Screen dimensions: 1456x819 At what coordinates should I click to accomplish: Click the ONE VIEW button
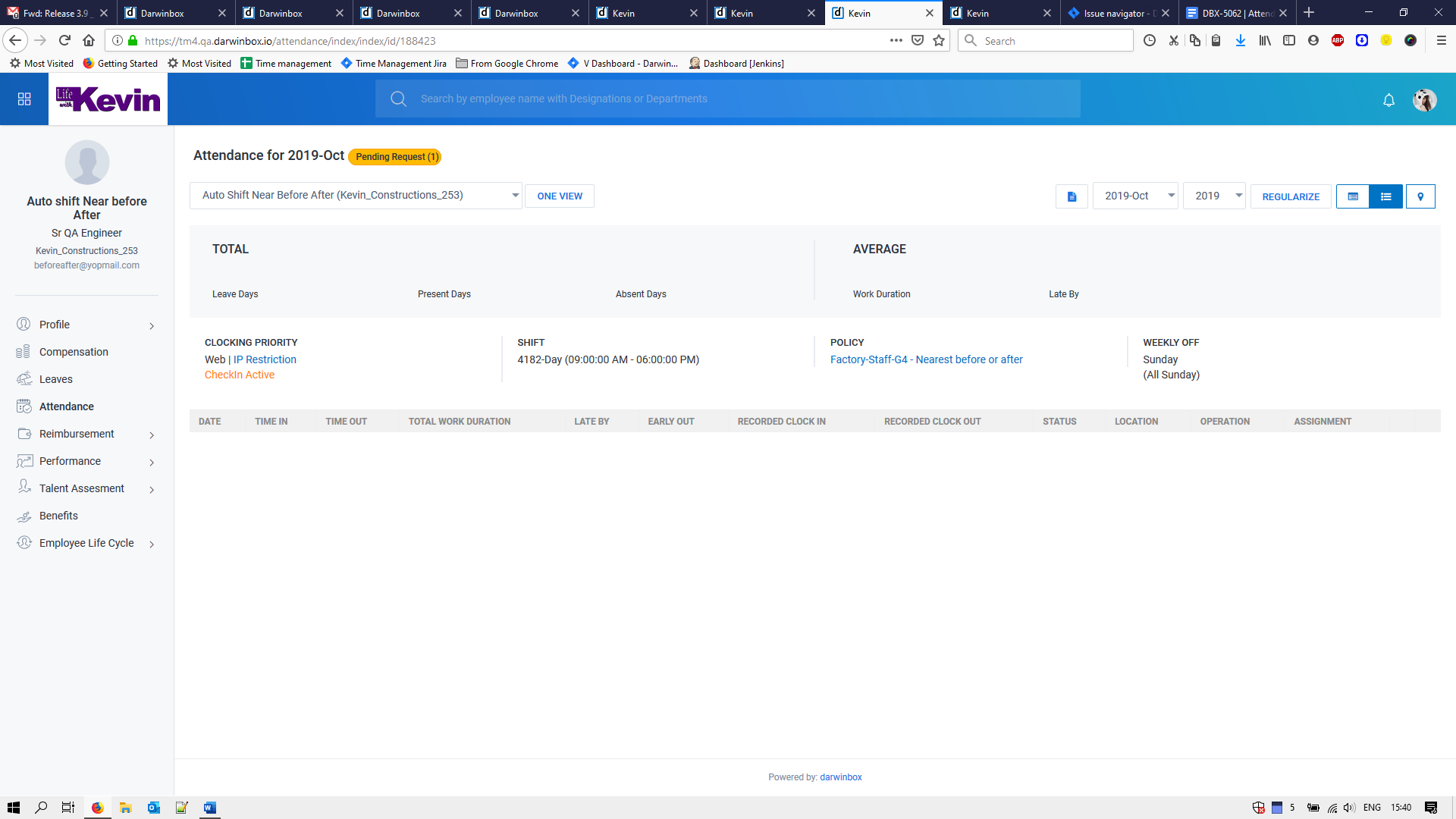click(x=560, y=196)
